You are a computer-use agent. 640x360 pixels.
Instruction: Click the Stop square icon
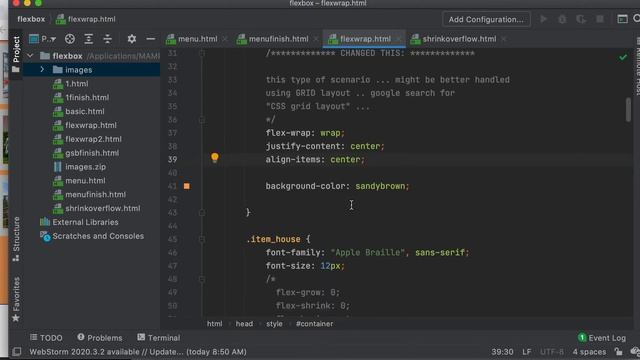point(600,19)
